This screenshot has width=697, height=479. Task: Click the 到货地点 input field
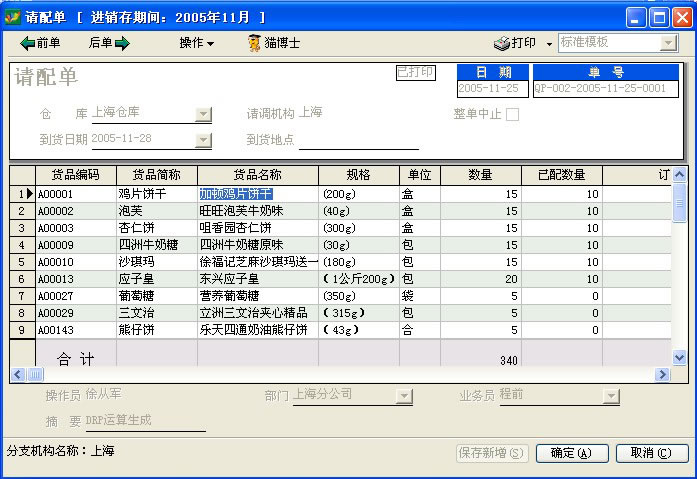[358, 140]
